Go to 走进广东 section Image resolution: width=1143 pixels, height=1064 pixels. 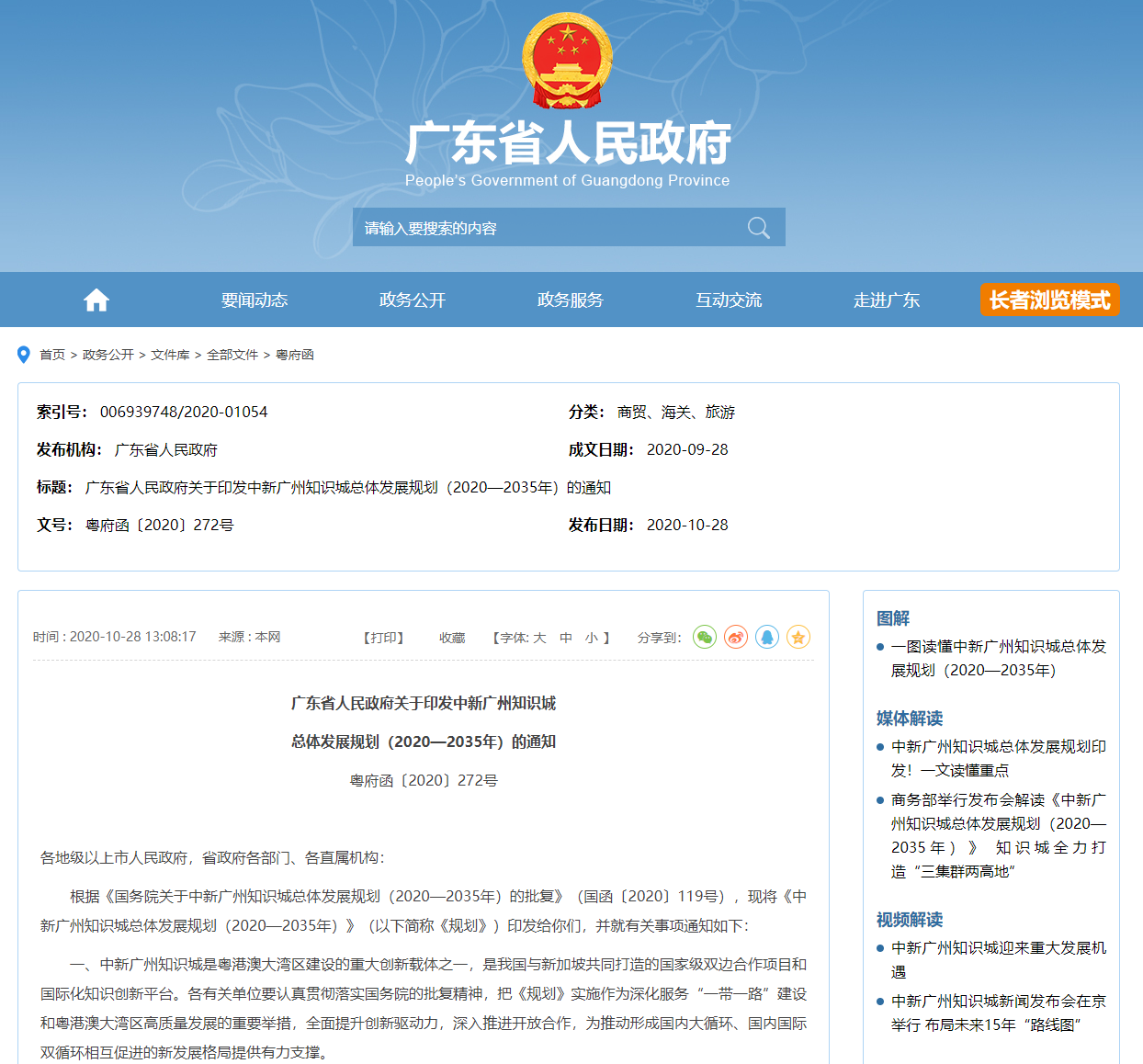pyautogui.click(x=887, y=300)
